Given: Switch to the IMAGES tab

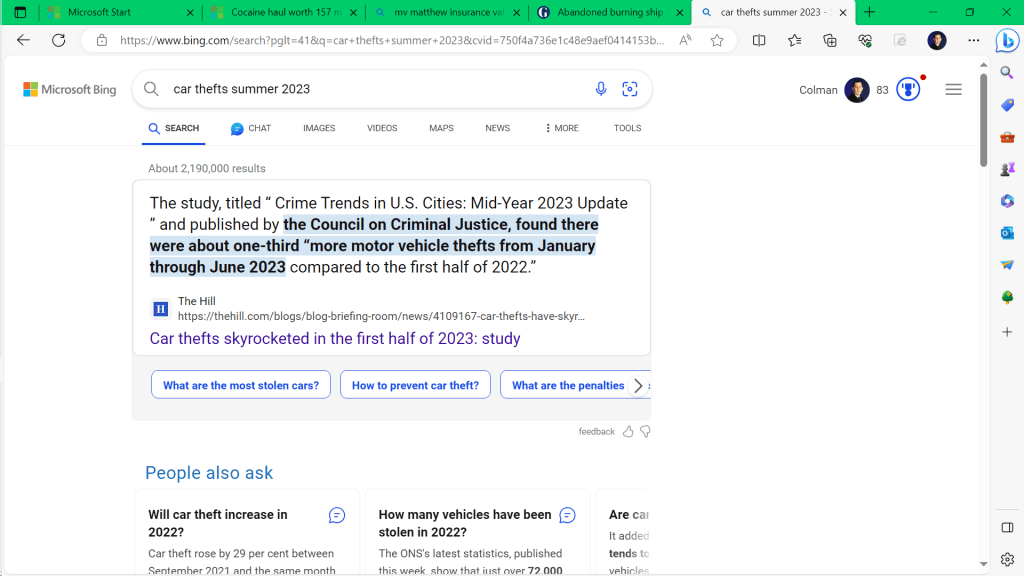Looking at the screenshot, I should pyautogui.click(x=319, y=128).
